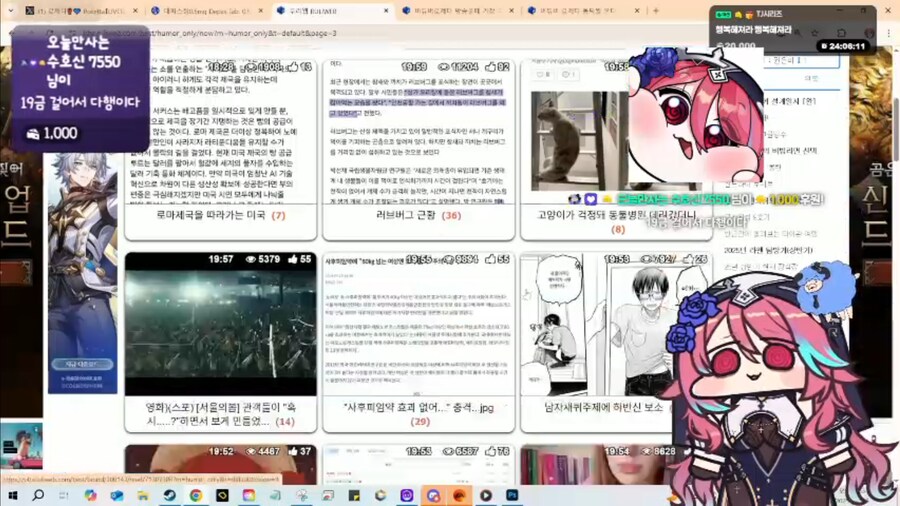Open the '남자새끼주제에' manga post title
This screenshot has width=900, height=506.
pos(603,407)
